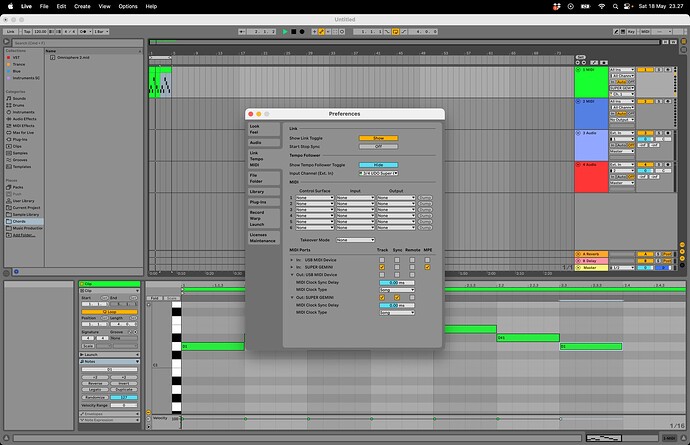The image size is (690, 445).
Task: Expand the In: USB MIDI Device port
Action: (x=291, y=260)
